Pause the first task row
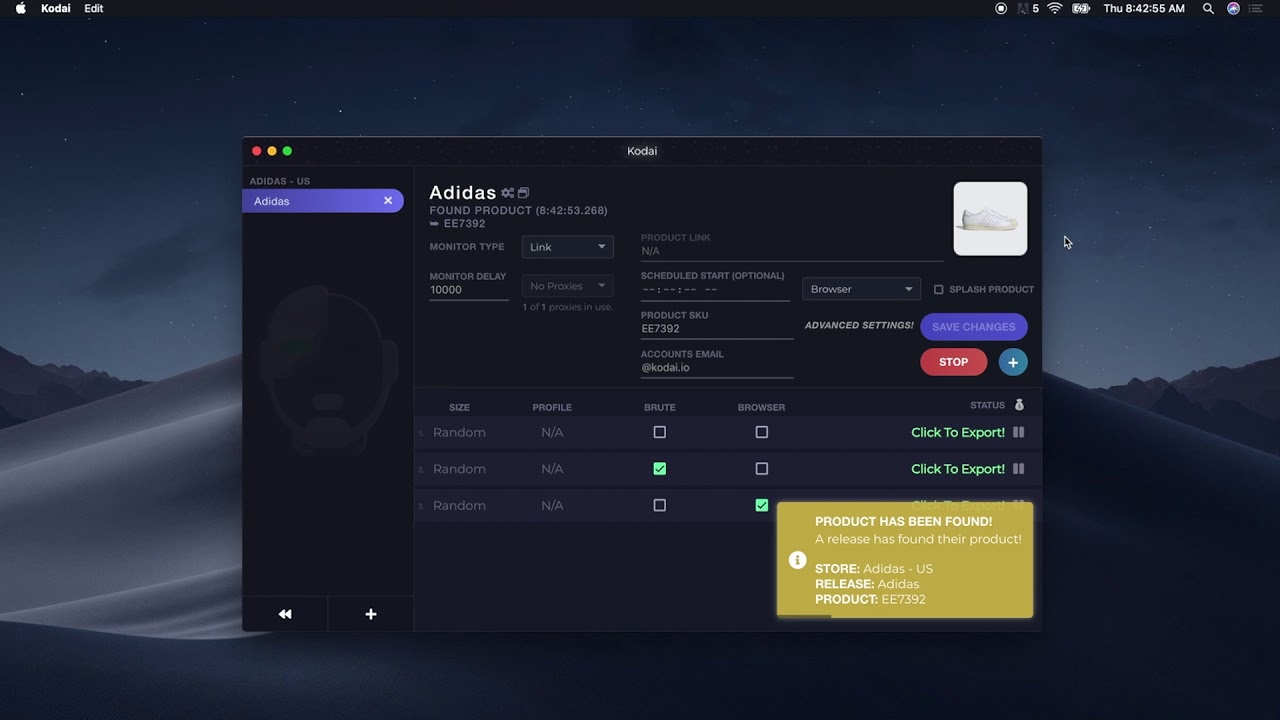The image size is (1280, 720). (x=1018, y=432)
